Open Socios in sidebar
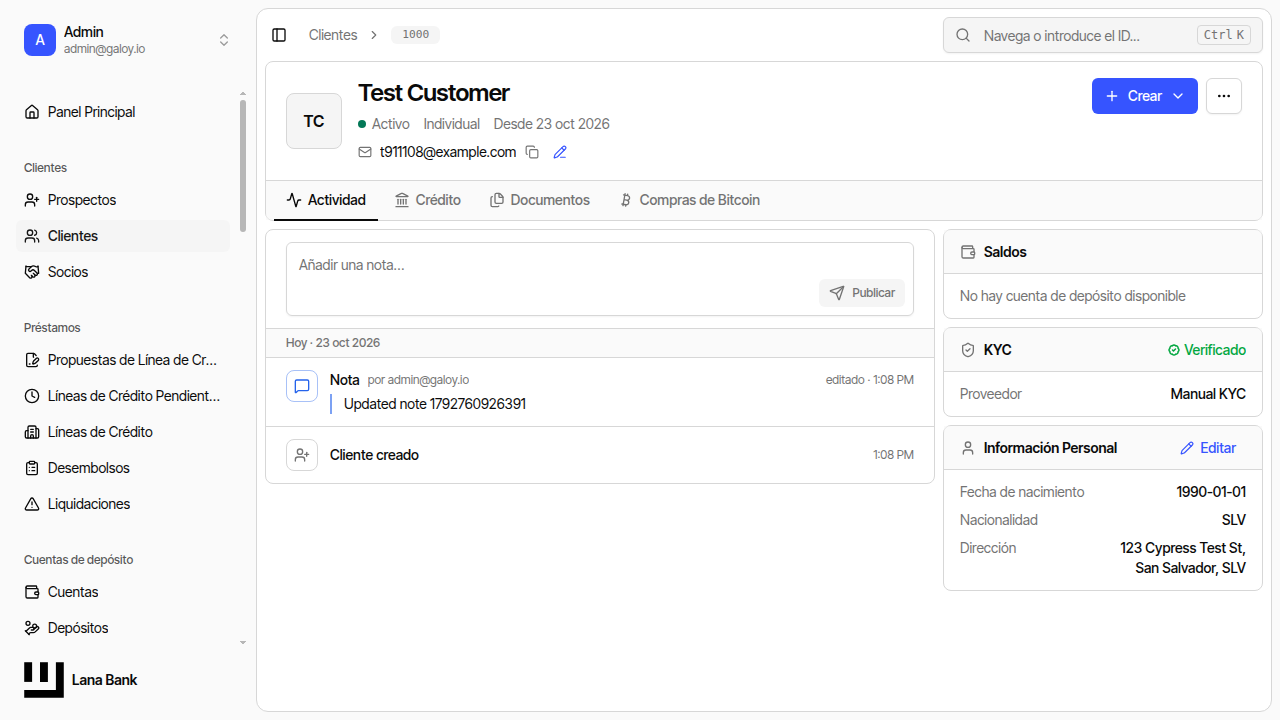The image size is (1280, 720). [x=124, y=272]
